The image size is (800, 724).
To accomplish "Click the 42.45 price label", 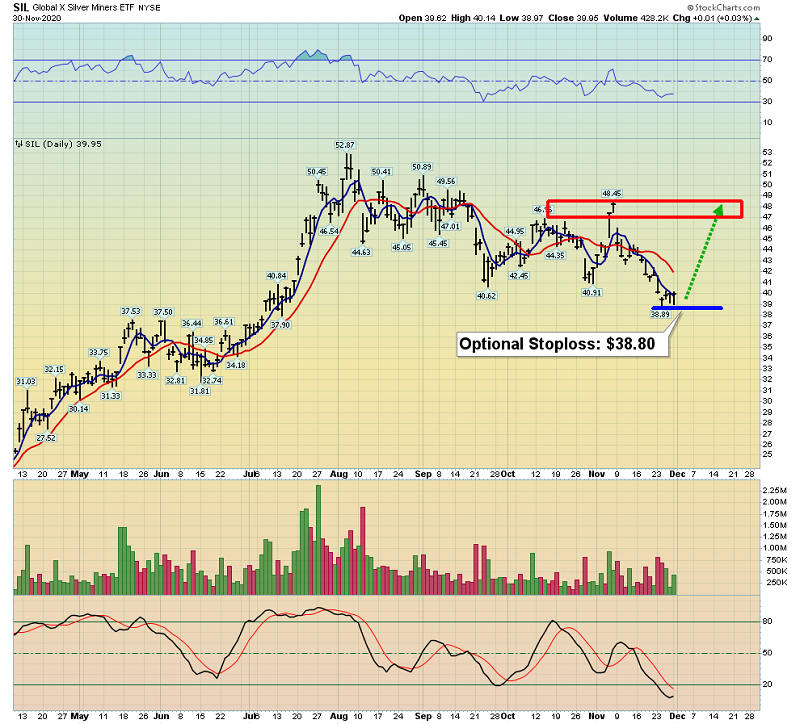I will point(519,276).
